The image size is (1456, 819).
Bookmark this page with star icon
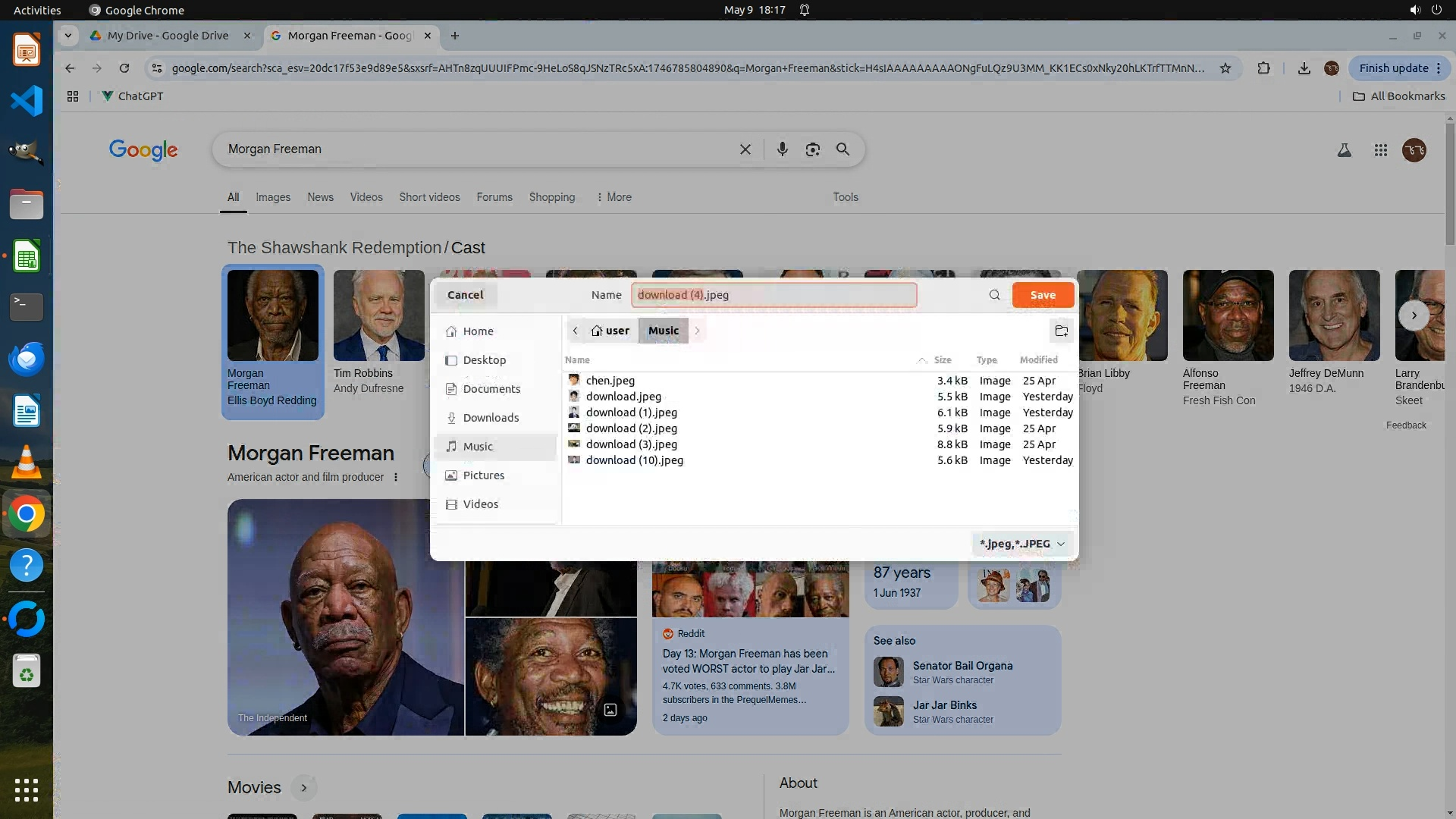pyautogui.click(x=1225, y=68)
